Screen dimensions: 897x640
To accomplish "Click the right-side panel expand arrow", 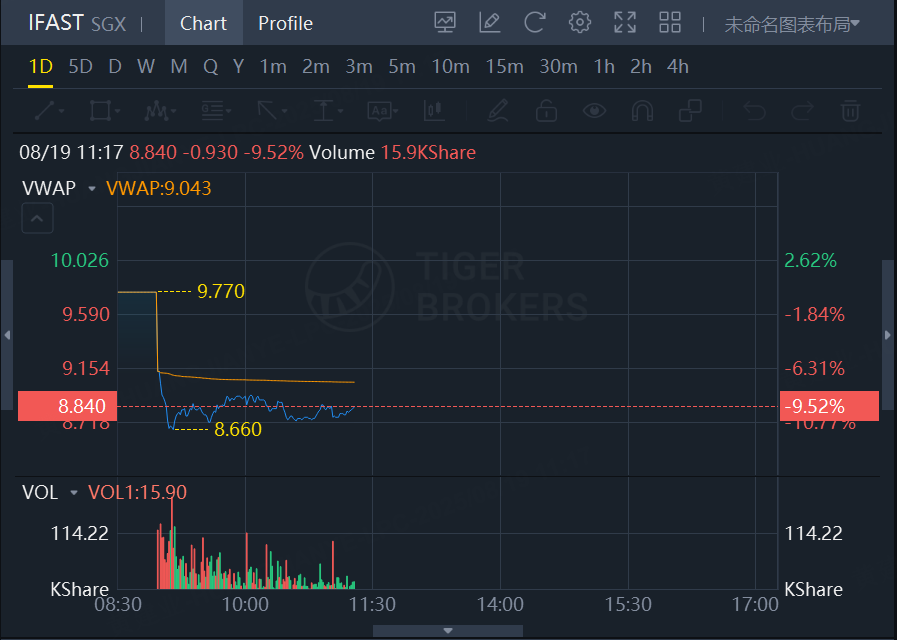I will [x=887, y=335].
